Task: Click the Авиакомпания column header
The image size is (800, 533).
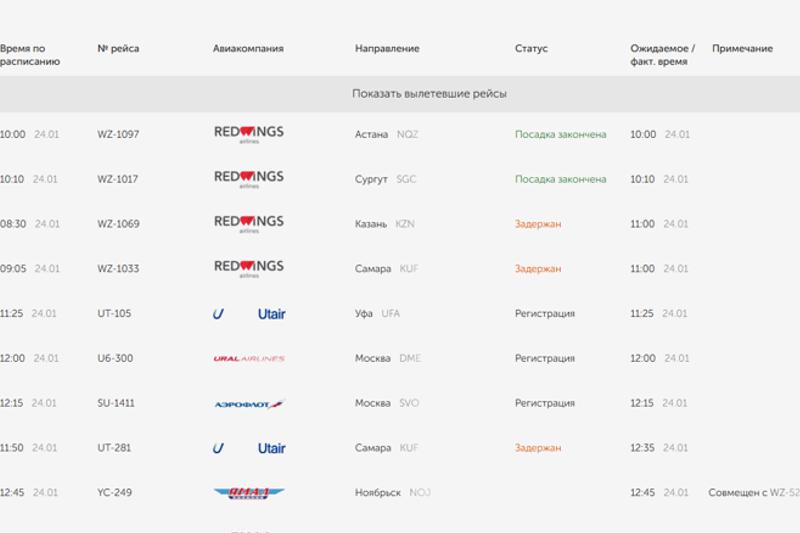Action: tap(248, 49)
